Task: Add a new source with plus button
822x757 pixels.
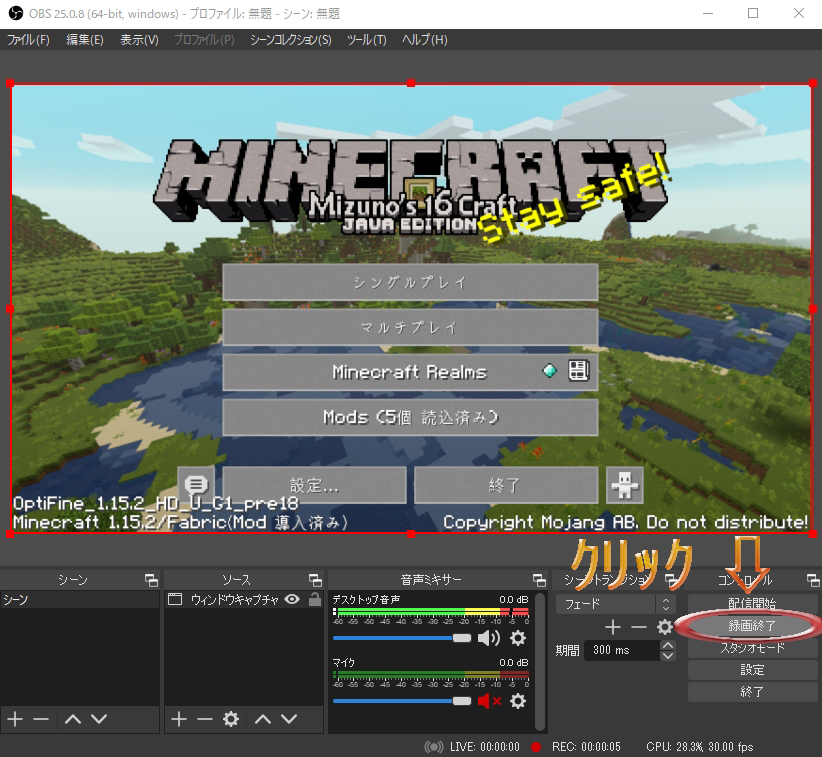Action: pyautogui.click(x=179, y=719)
